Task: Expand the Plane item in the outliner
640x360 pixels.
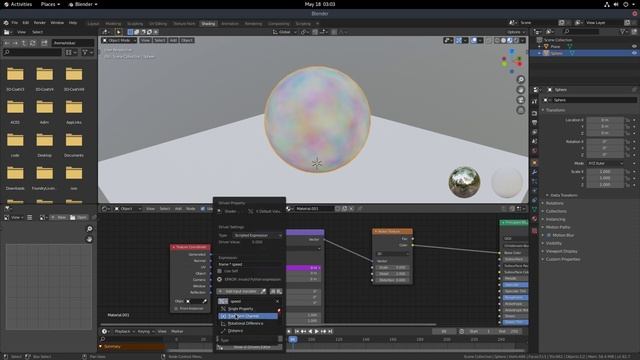Action: (539, 47)
